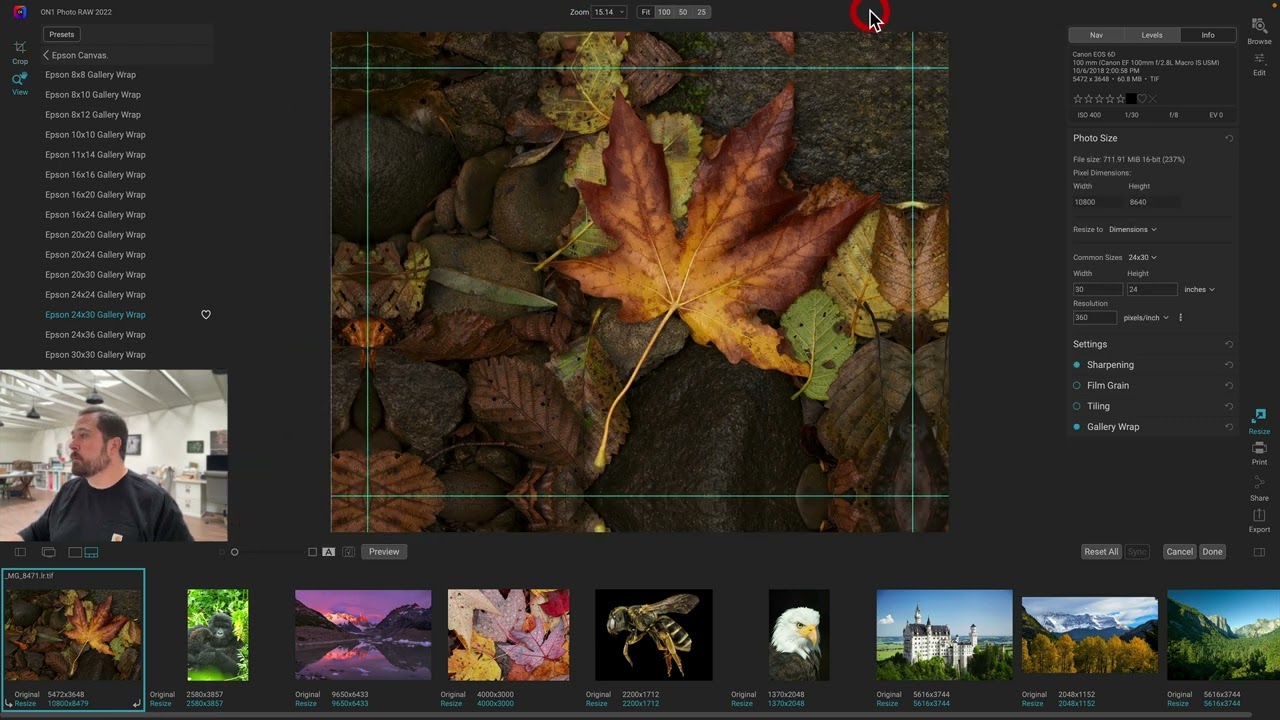
Task: Enable the Tiling toggle
Action: click(x=1077, y=406)
